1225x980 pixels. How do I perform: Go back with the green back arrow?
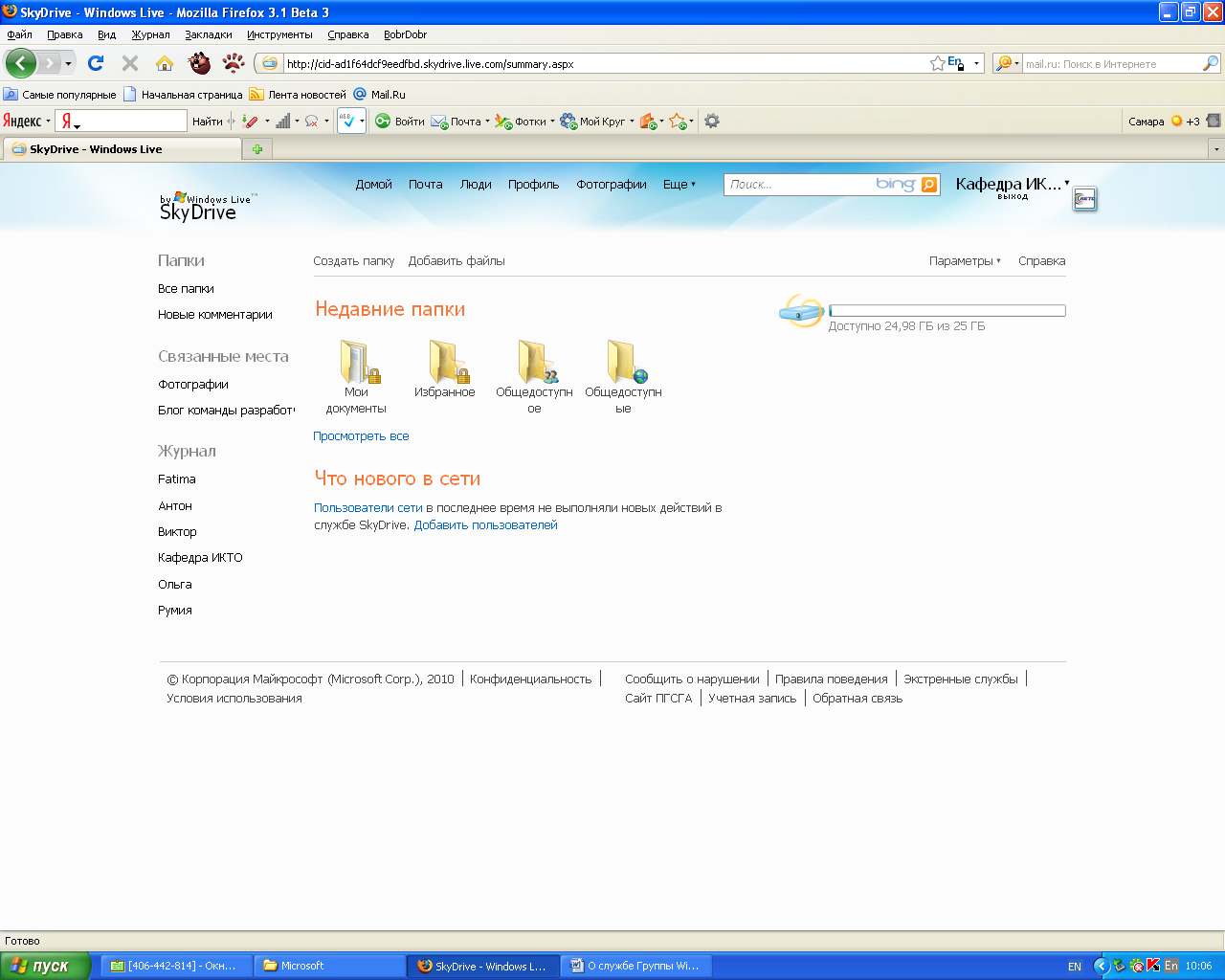(x=20, y=63)
